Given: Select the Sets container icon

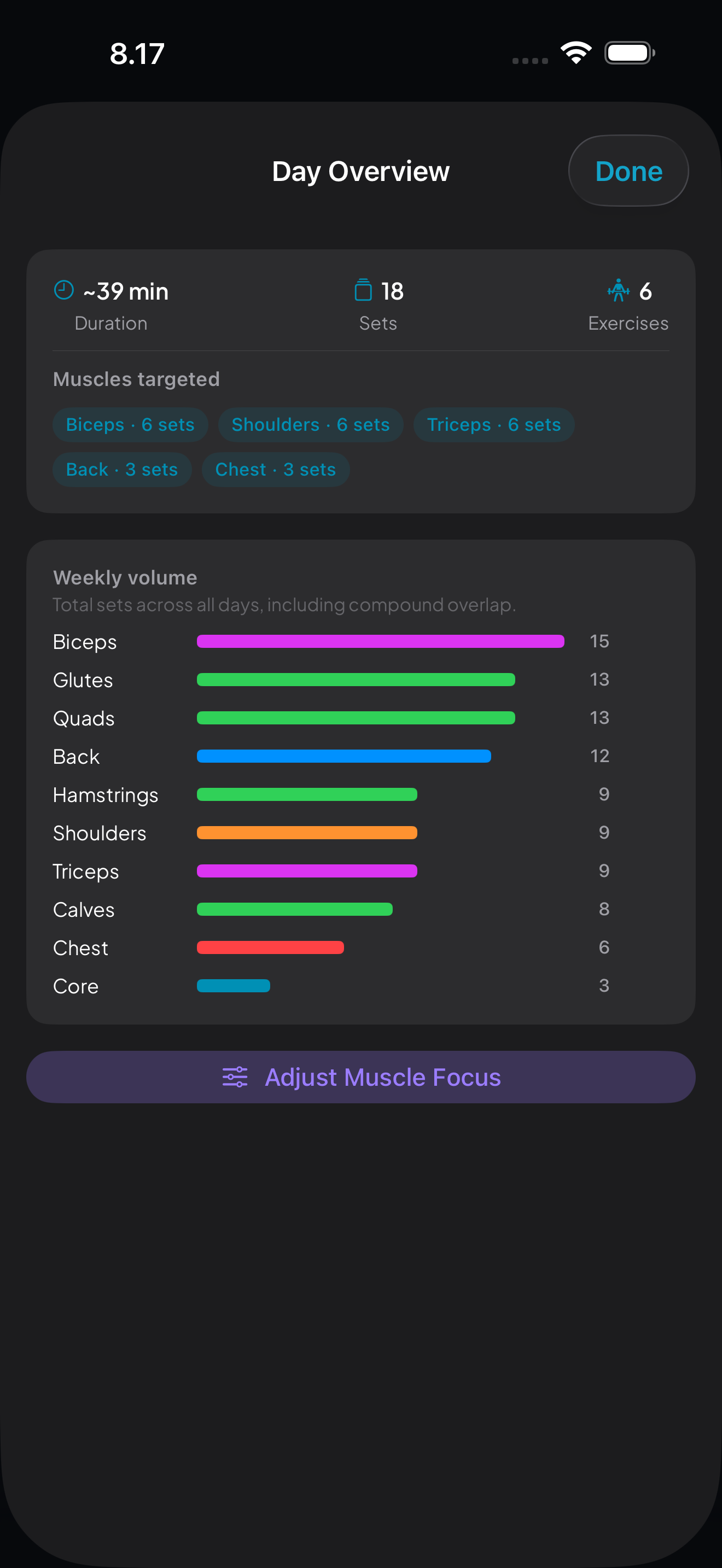Looking at the screenshot, I should (x=363, y=290).
